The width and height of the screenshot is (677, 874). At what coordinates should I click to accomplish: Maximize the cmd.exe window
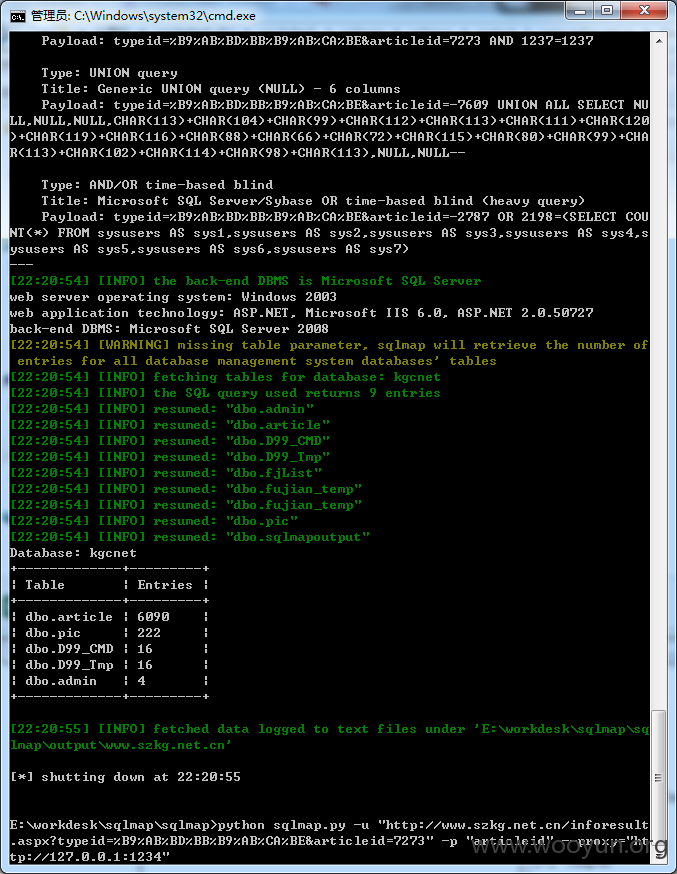(x=607, y=10)
